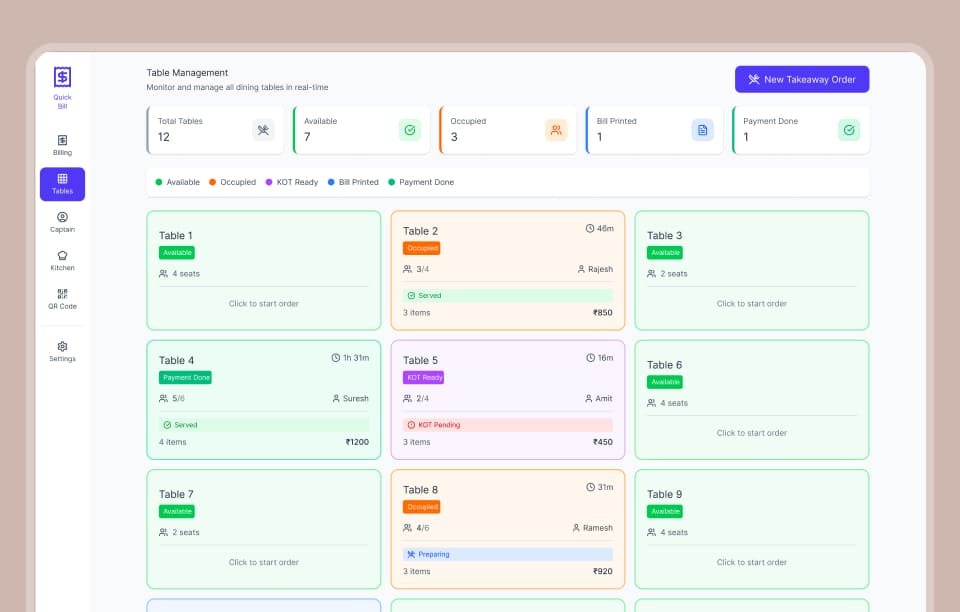Start a New Takeaway Order
This screenshot has height=612, width=960.
(801, 80)
